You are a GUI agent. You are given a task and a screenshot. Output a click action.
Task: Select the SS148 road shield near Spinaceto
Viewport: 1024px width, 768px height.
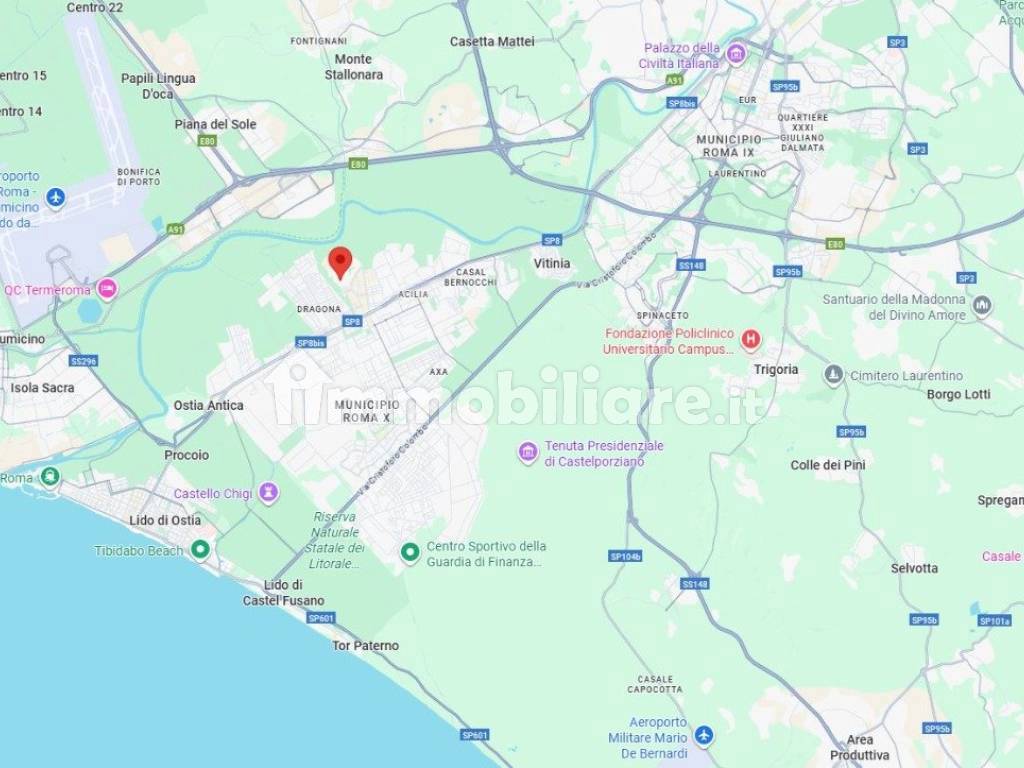click(x=692, y=265)
